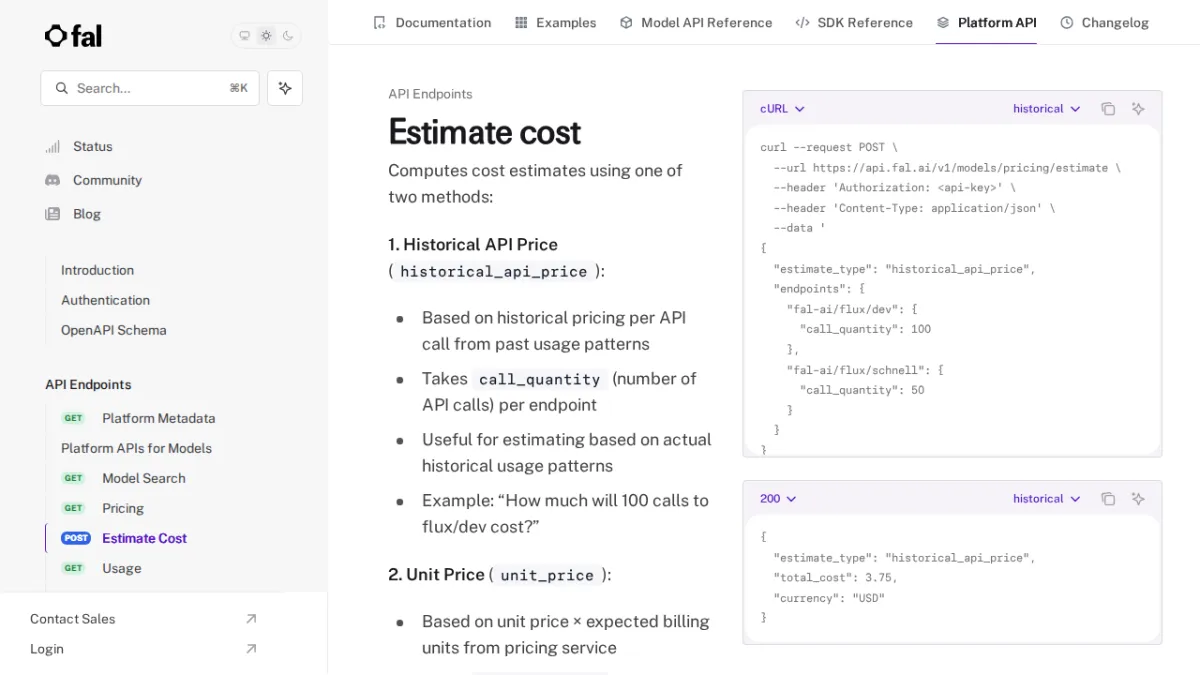Open the Documentation tab
The width and height of the screenshot is (1200, 675).
coord(432,22)
